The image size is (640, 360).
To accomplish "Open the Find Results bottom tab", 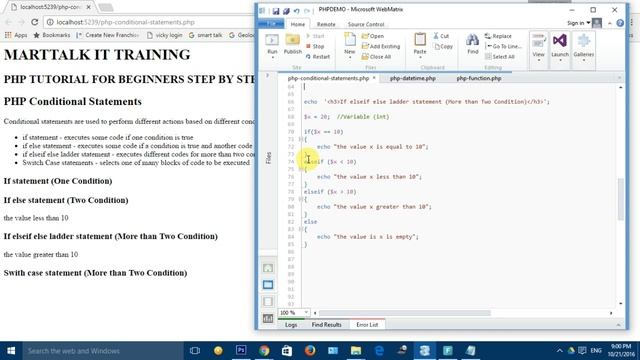I will 326,325.
